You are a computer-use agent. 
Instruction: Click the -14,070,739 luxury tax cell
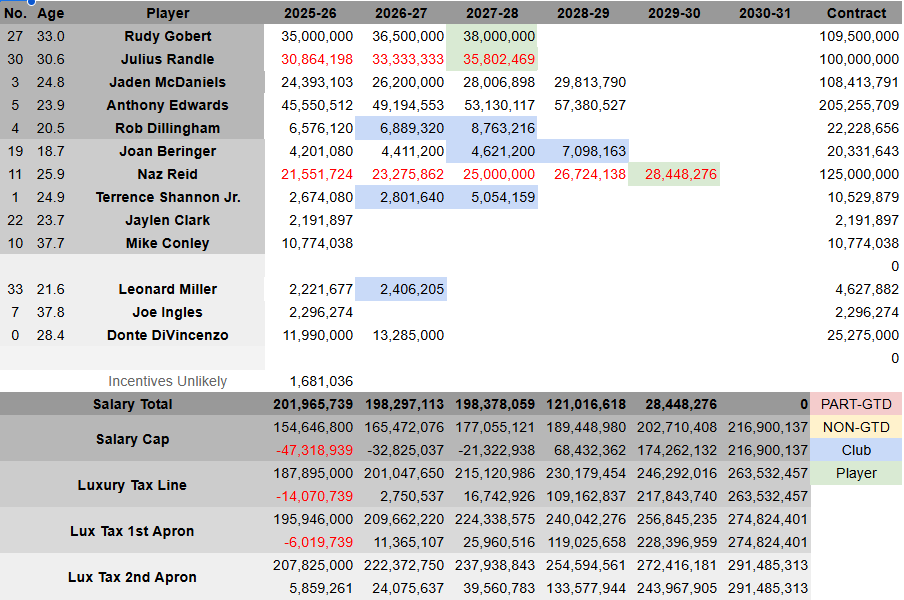tap(310, 496)
